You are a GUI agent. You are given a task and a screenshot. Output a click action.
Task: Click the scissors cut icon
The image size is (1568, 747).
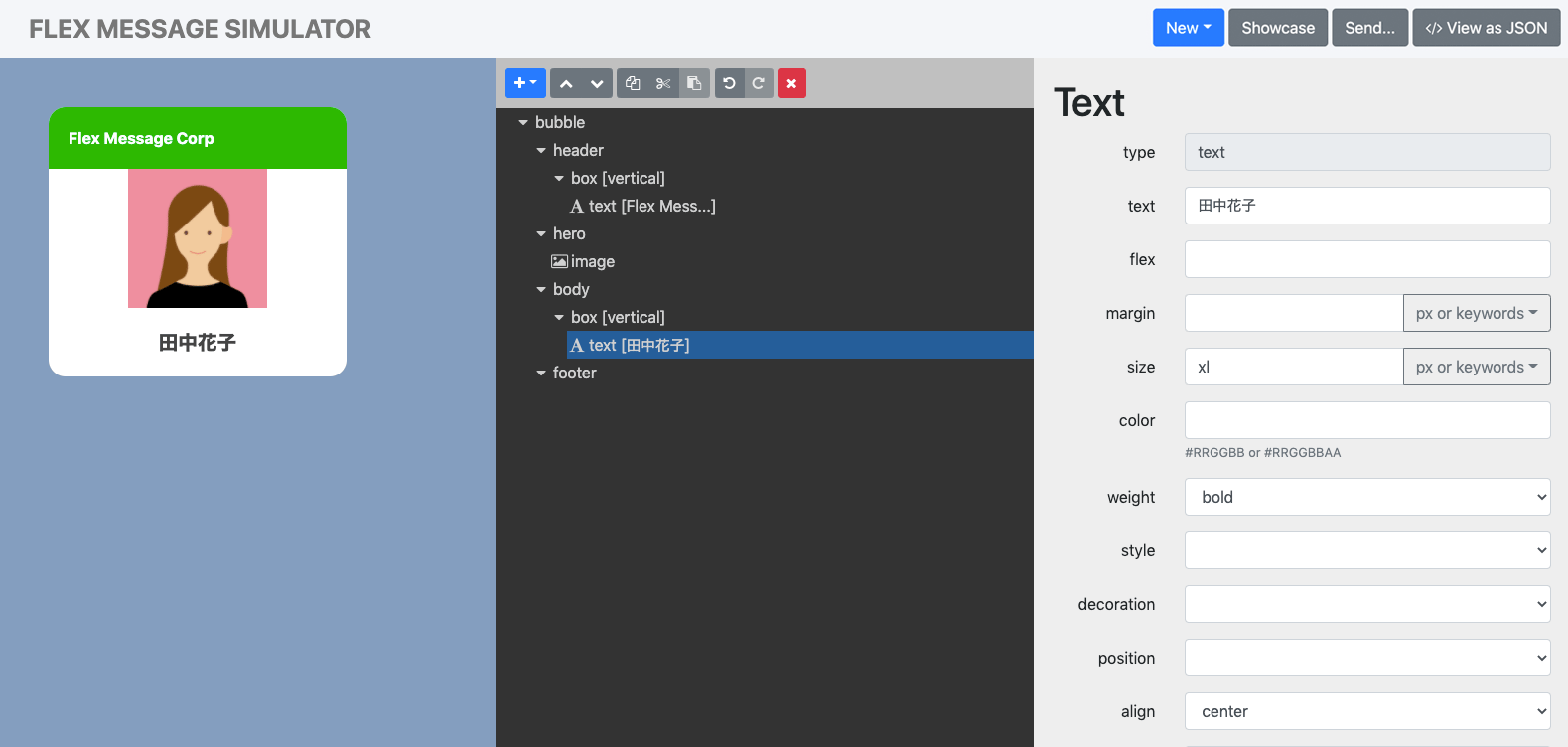[x=663, y=83]
